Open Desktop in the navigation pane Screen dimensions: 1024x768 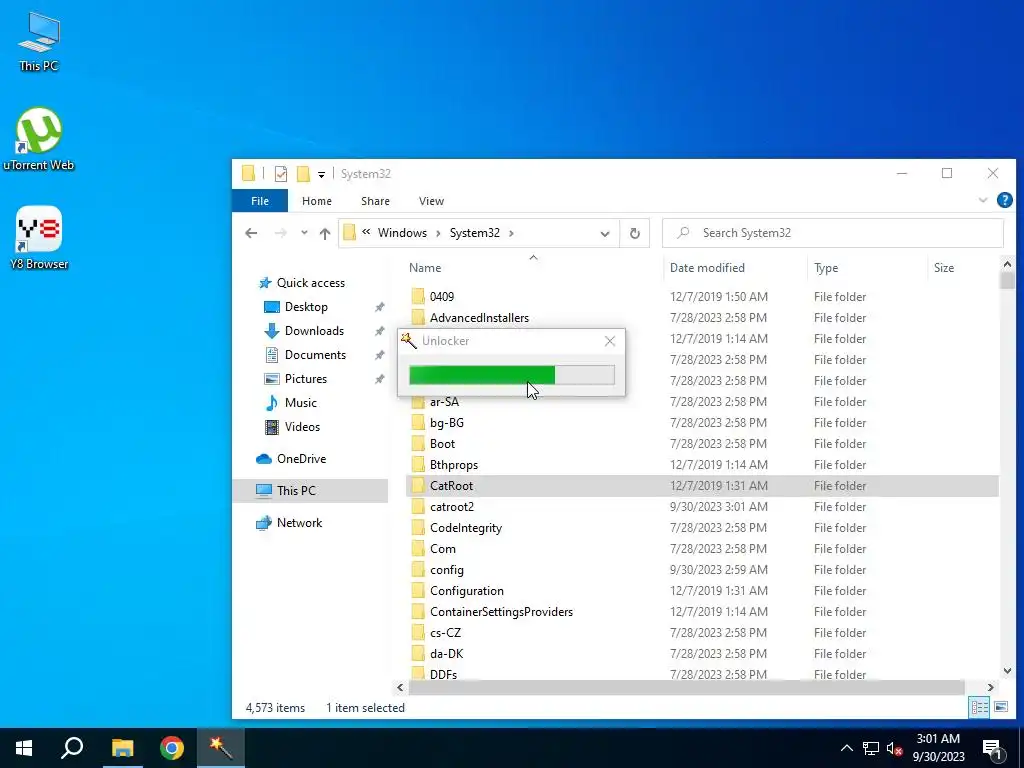pos(306,307)
